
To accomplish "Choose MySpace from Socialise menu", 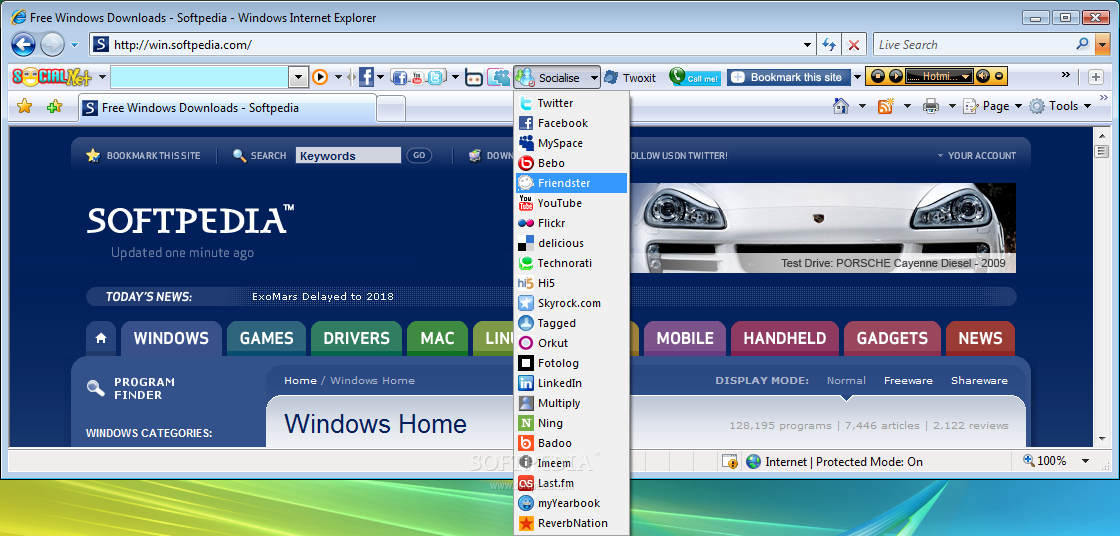I will click(571, 143).
